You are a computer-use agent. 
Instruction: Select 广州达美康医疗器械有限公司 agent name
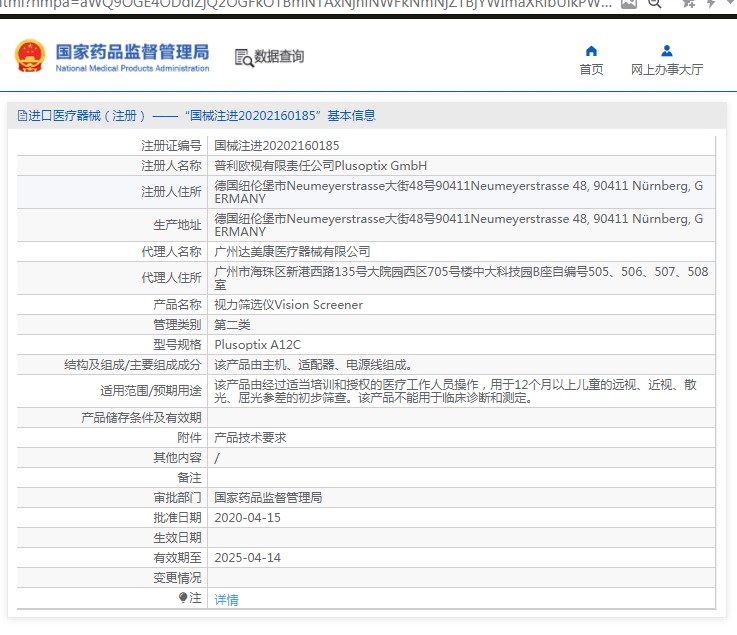[x=292, y=251]
